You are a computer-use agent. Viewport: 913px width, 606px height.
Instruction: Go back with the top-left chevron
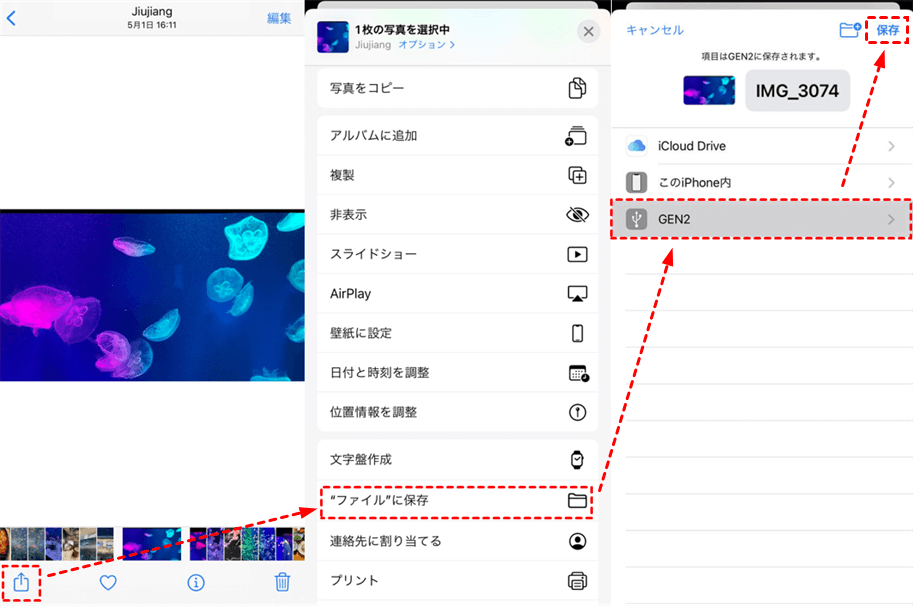tap(12, 18)
